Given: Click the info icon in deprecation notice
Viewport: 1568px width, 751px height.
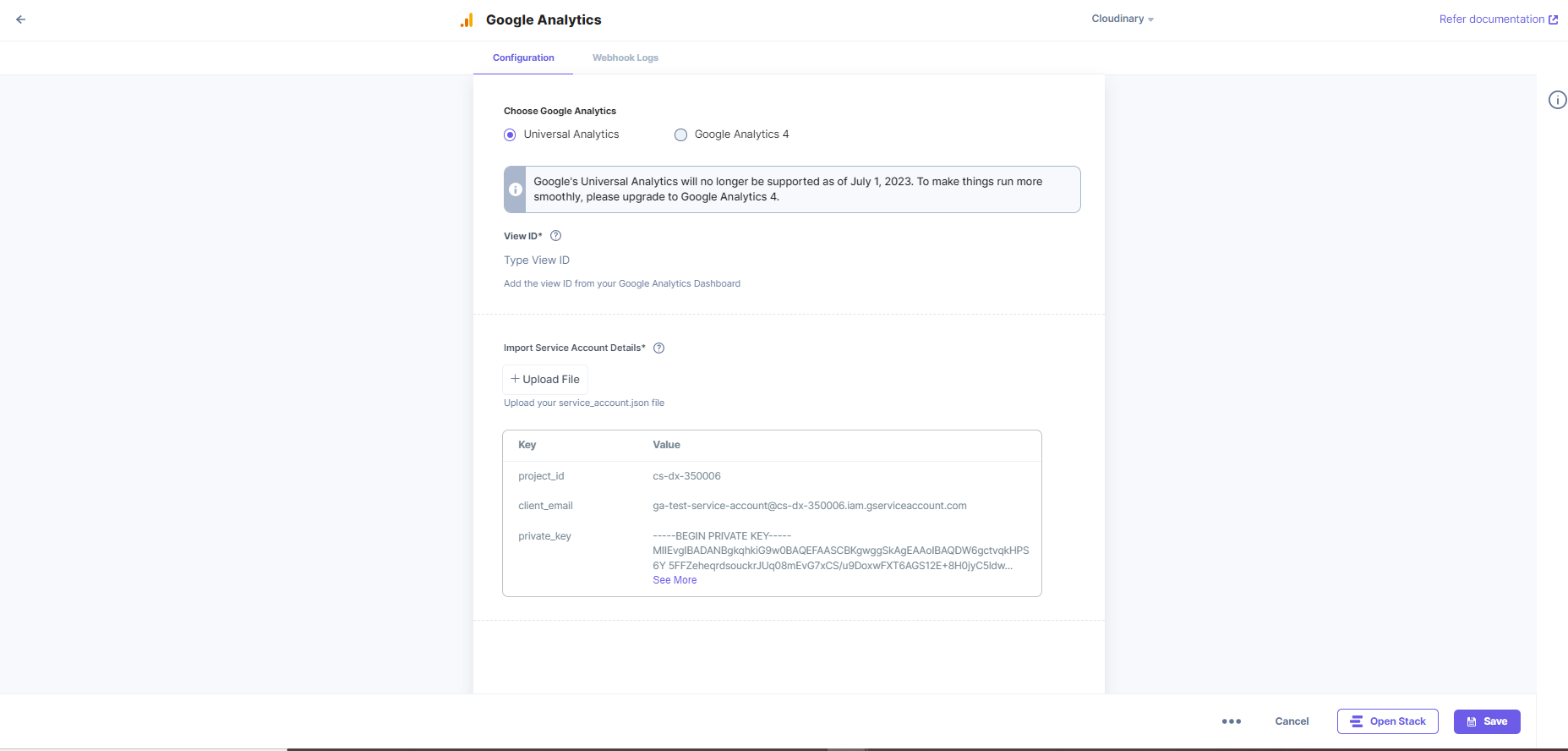Looking at the screenshot, I should [x=516, y=189].
